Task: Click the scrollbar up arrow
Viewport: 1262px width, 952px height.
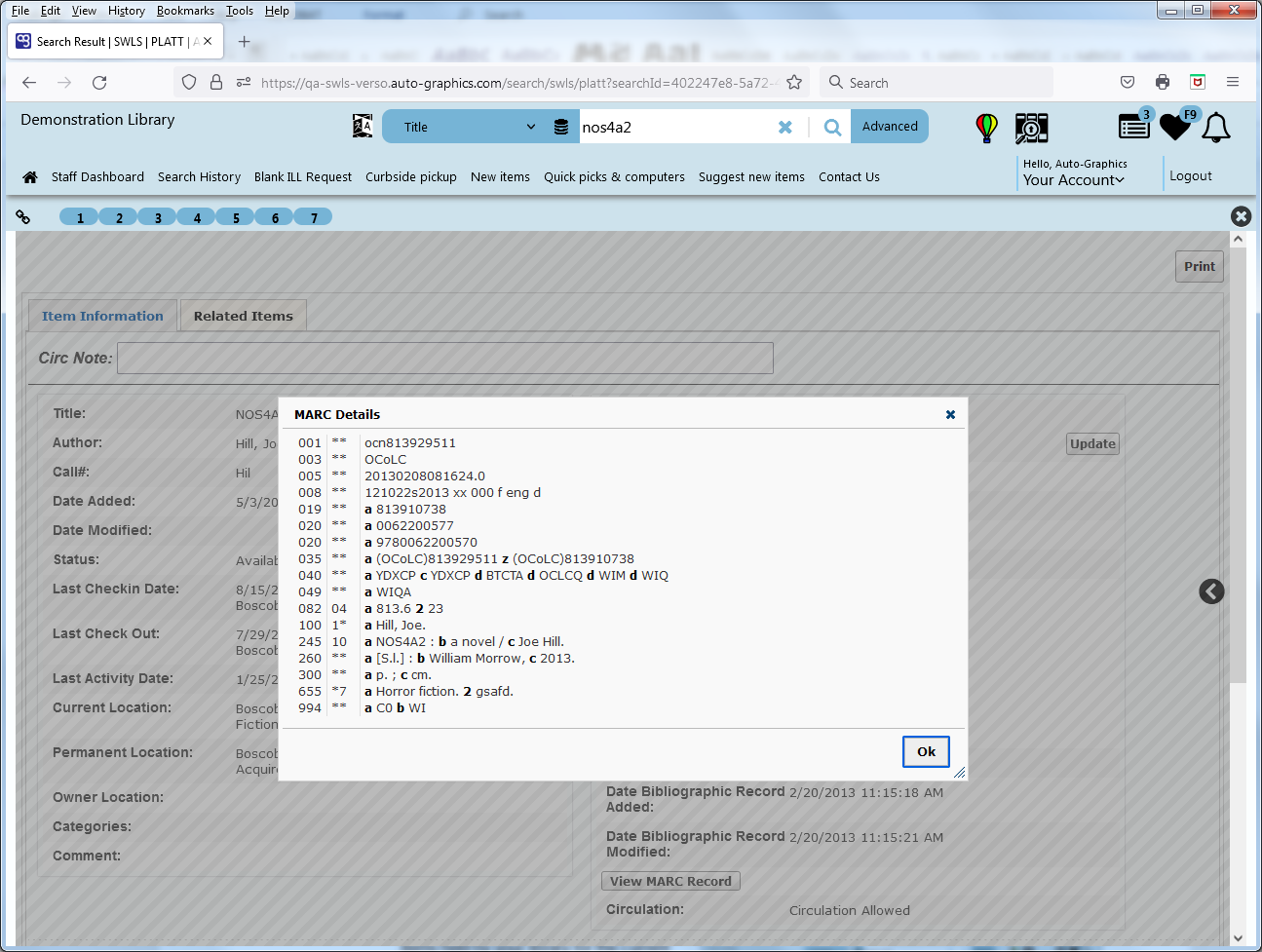Action: (x=1238, y=239)
